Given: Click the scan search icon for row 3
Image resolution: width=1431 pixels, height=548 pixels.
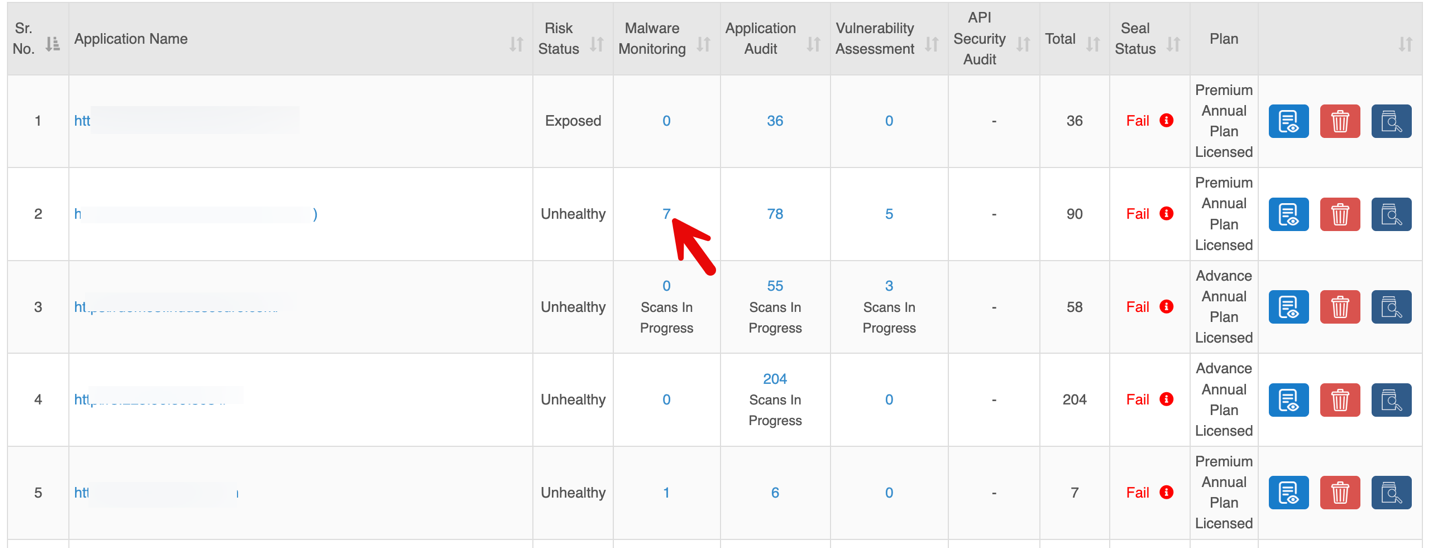Looking at the screenshot, I should pos(1390,307).
